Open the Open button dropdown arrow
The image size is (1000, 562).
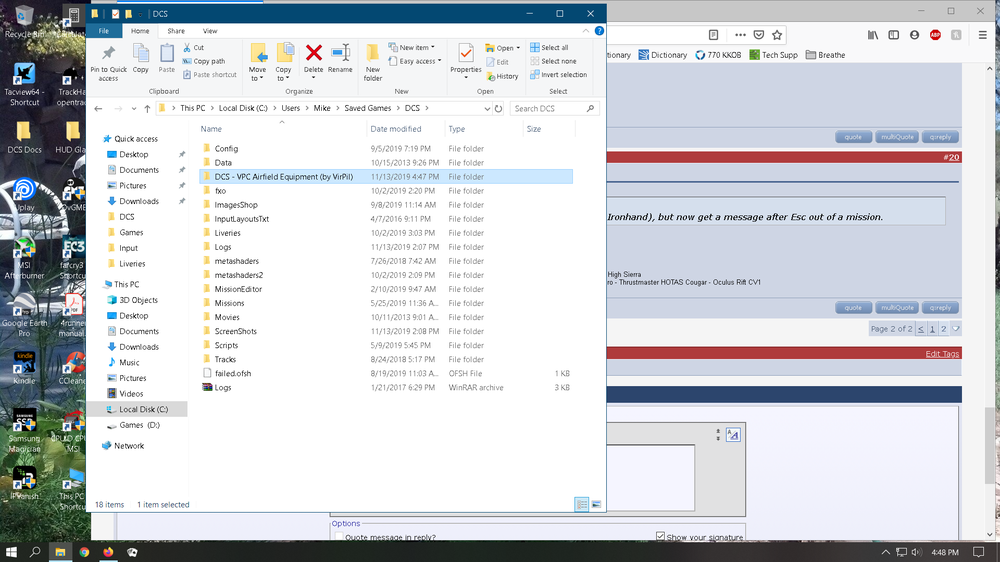[x=518, y=48]
